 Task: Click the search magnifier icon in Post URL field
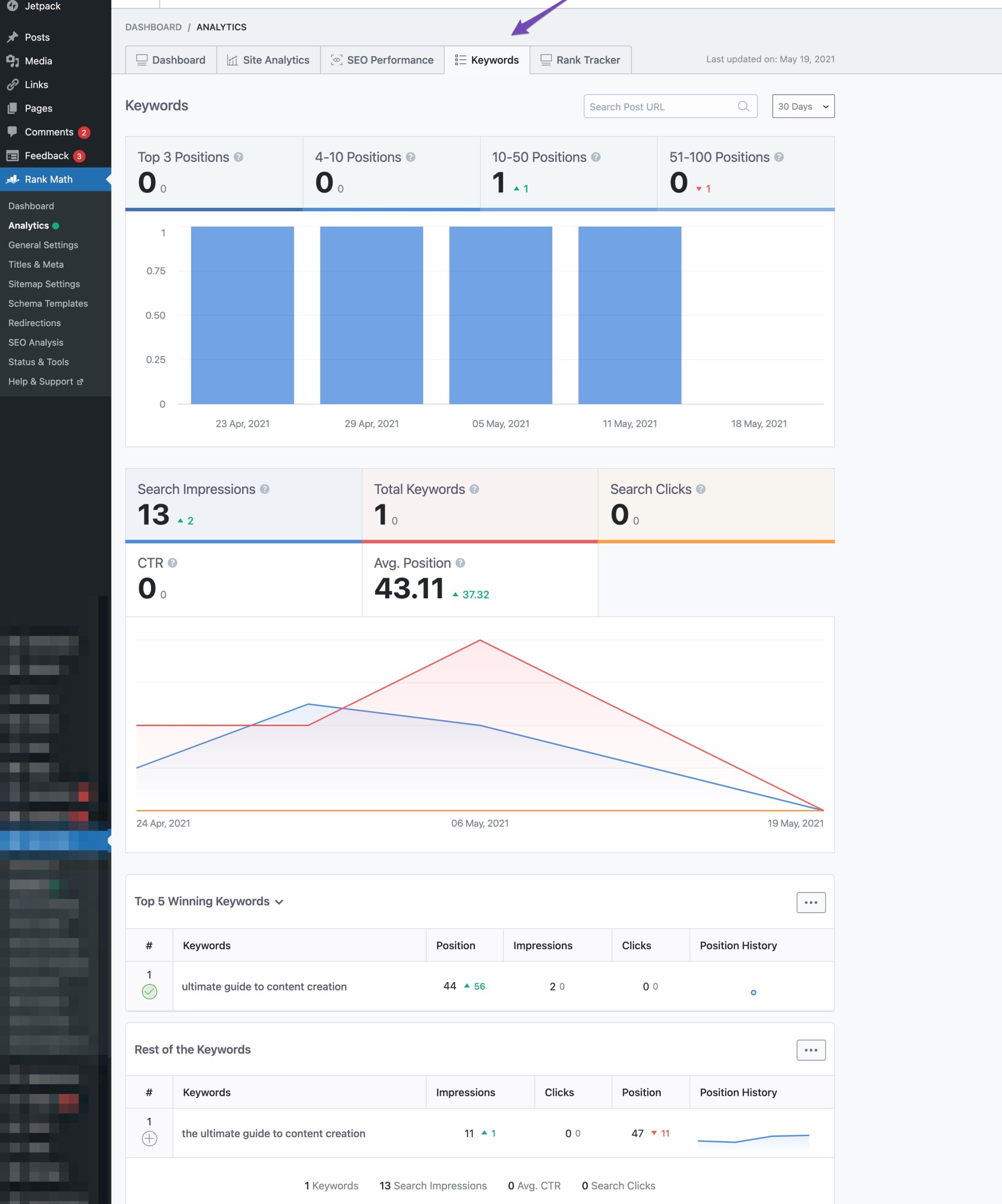coord(743,106)
